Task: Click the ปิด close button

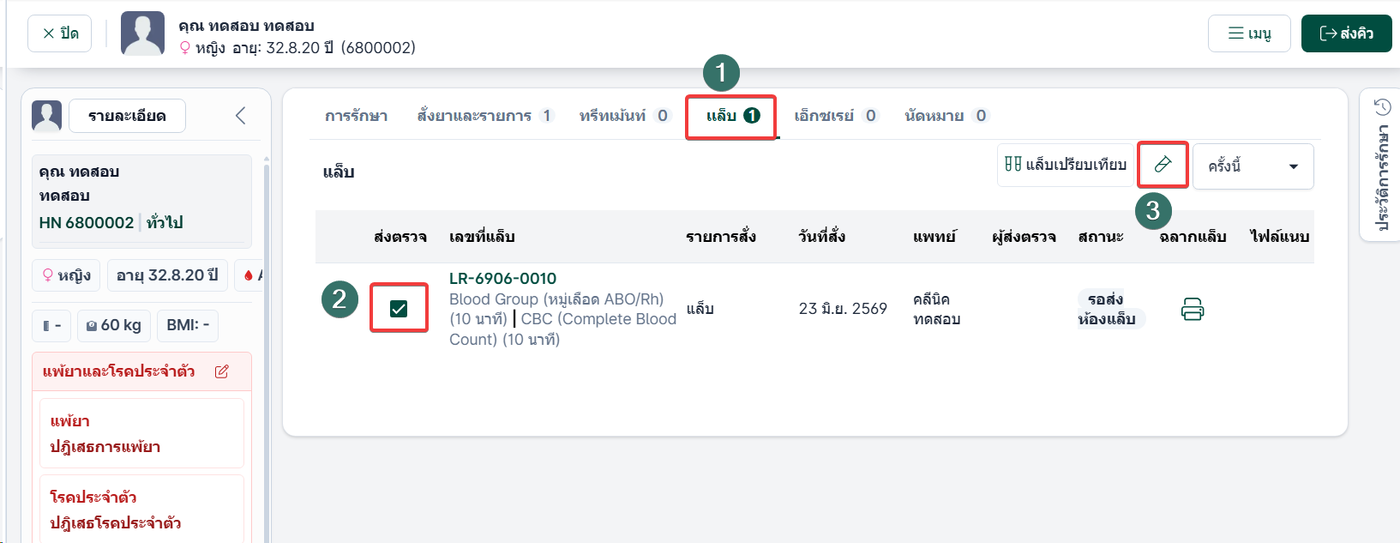Action: (60, 33)
